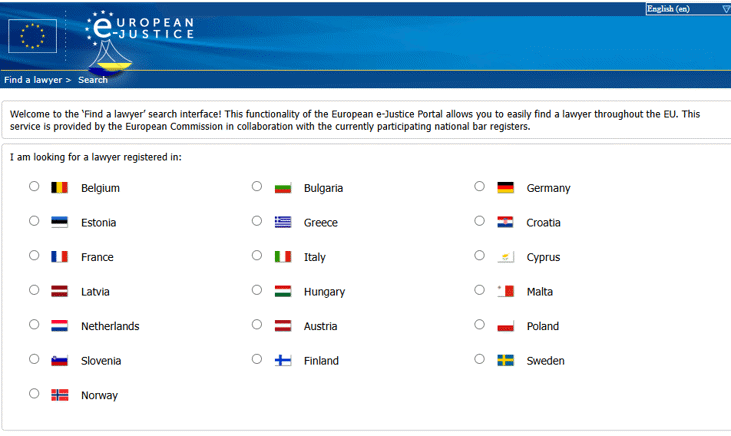Viewport: 731px width, 436px height.
Task: Go to Find a lawyer breadcrumb
Action: pos(33,80)
